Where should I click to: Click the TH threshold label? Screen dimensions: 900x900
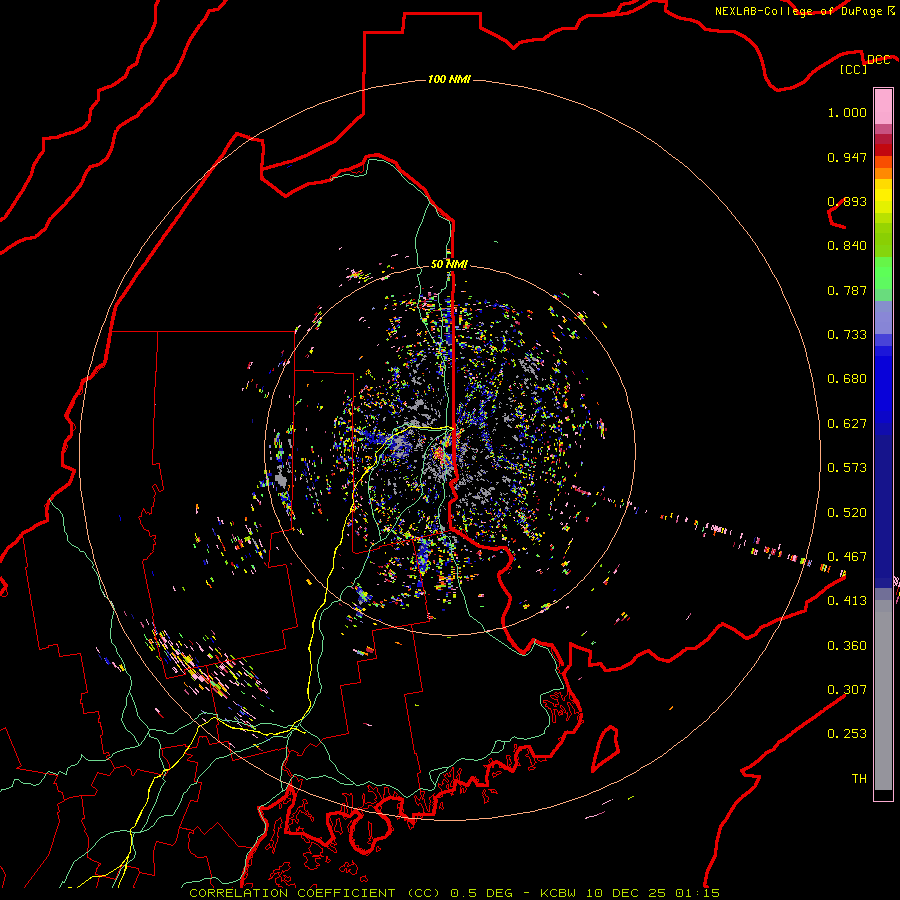pos(859,778)
